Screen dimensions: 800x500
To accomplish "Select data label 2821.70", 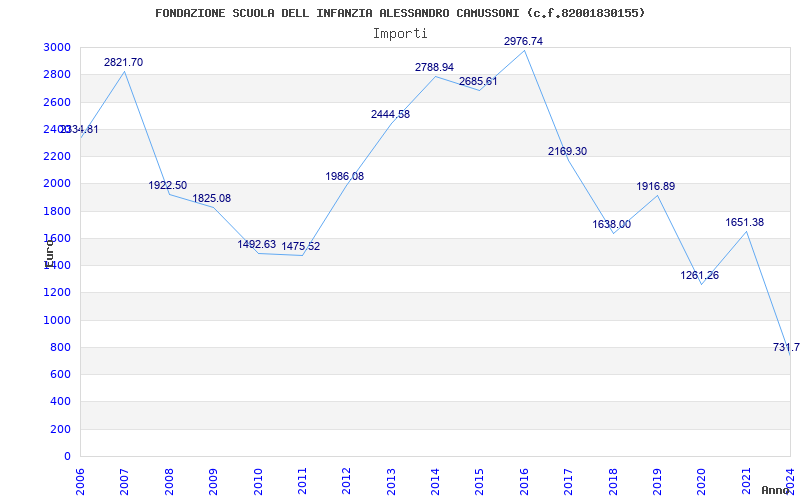I will click(123, 63).
